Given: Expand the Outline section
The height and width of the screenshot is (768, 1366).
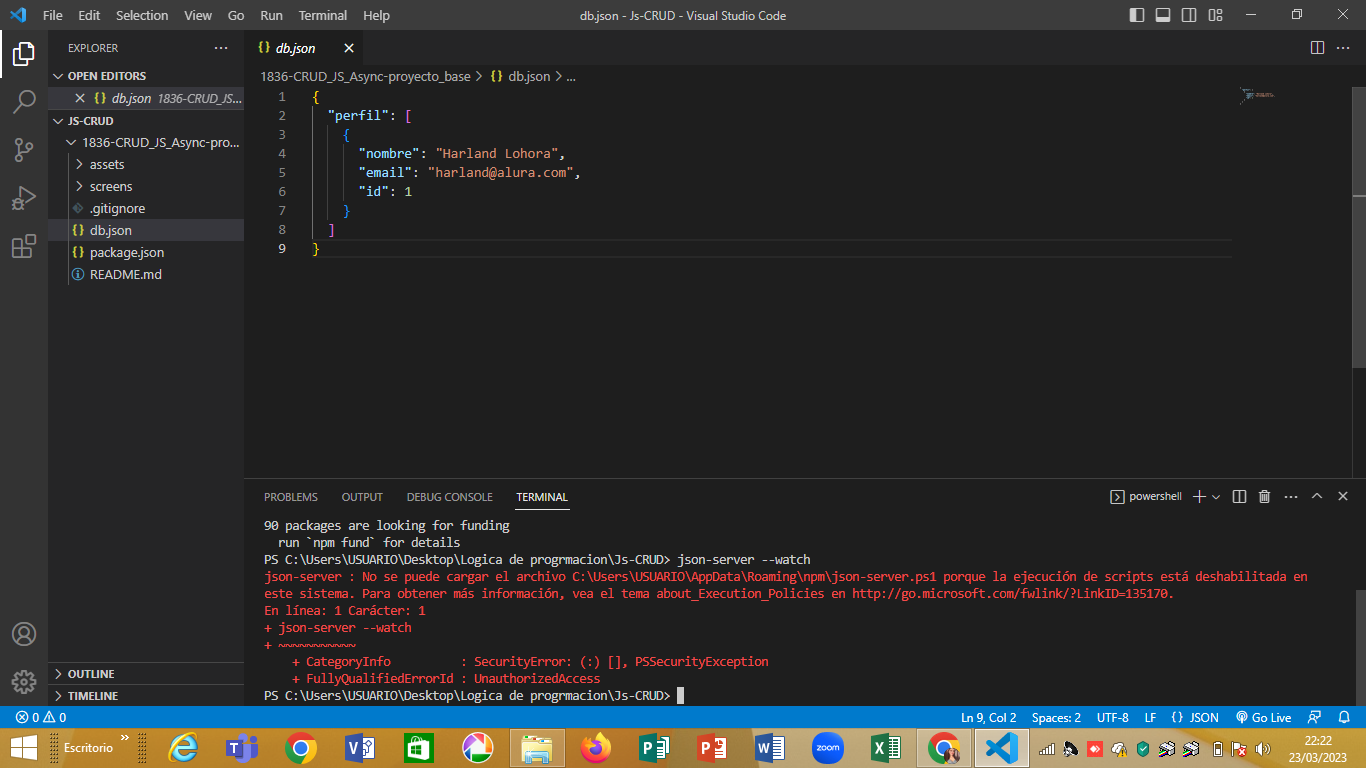Looking at the screenshot, I should [146, 674].
